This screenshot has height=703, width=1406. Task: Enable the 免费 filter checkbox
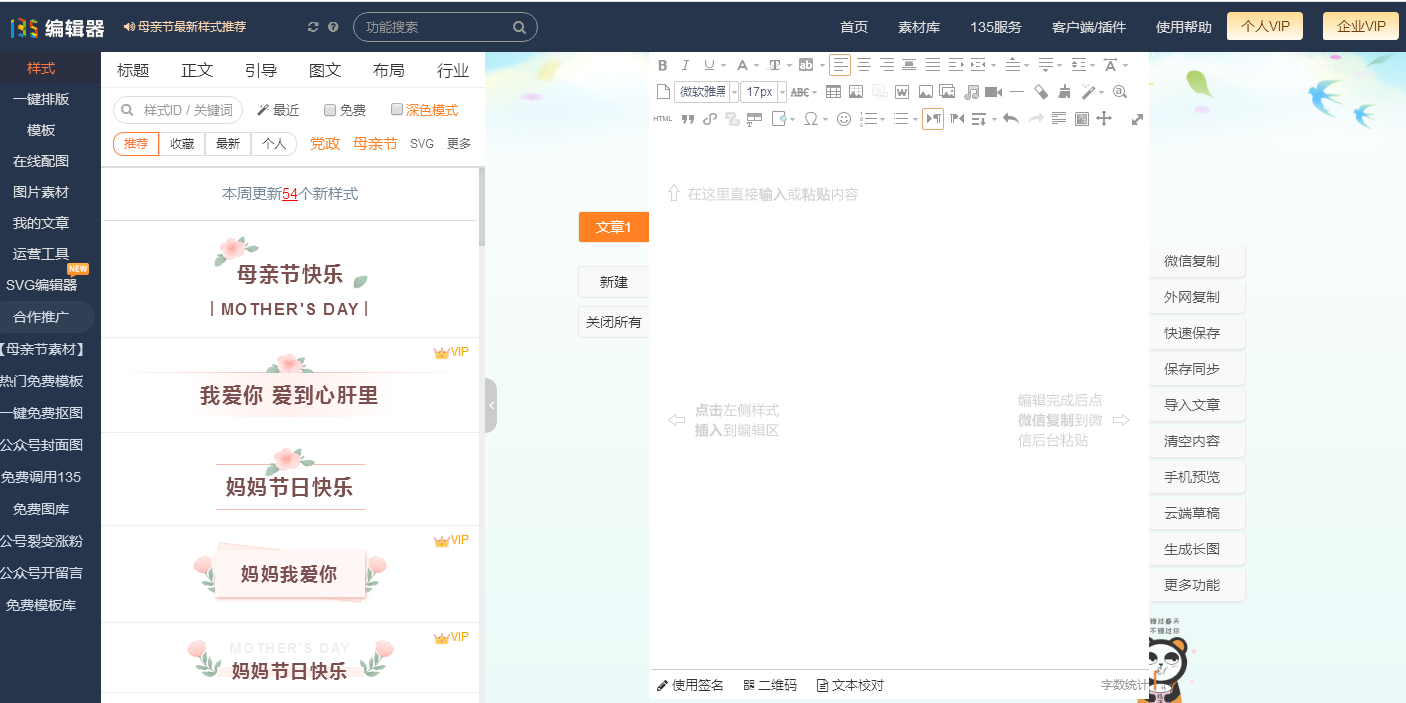[330, 110]
